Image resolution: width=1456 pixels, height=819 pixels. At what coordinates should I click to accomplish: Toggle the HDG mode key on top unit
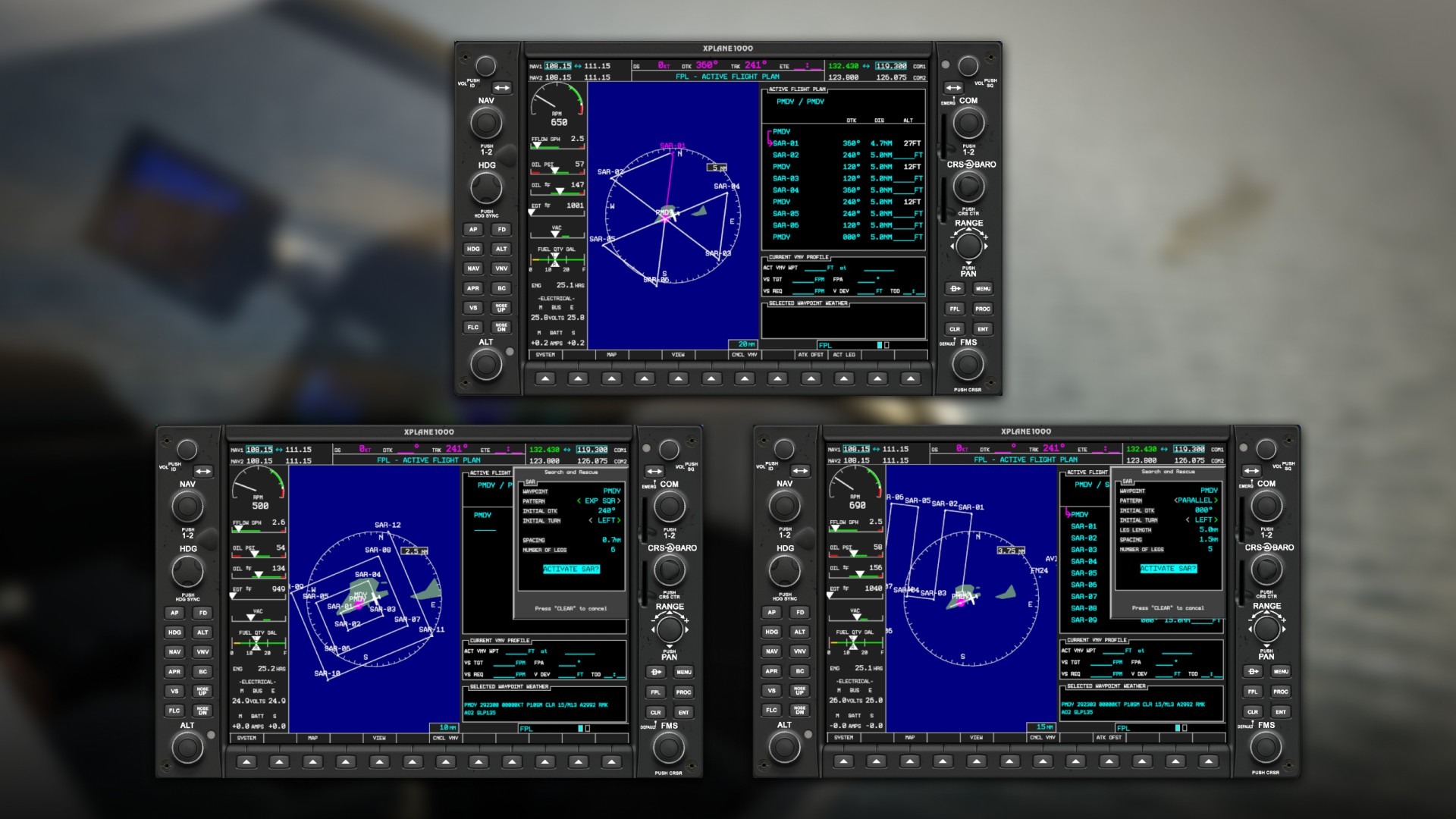[473, 249]
